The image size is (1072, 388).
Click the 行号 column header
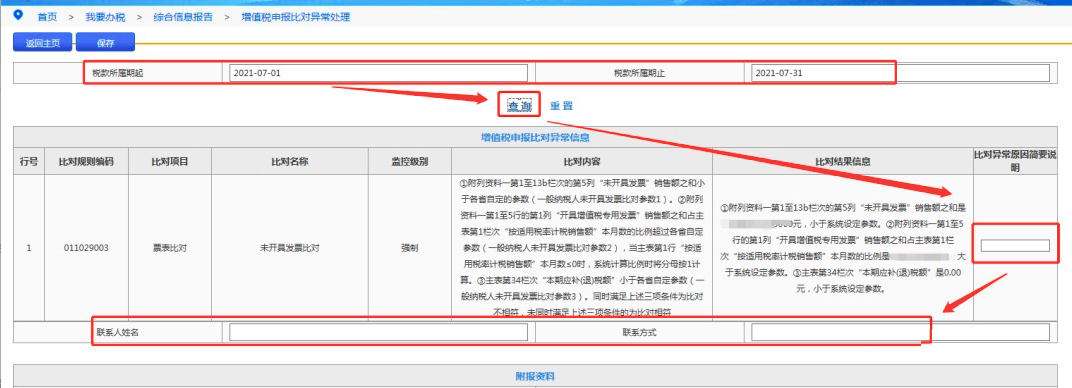click(x=29, y=161)
